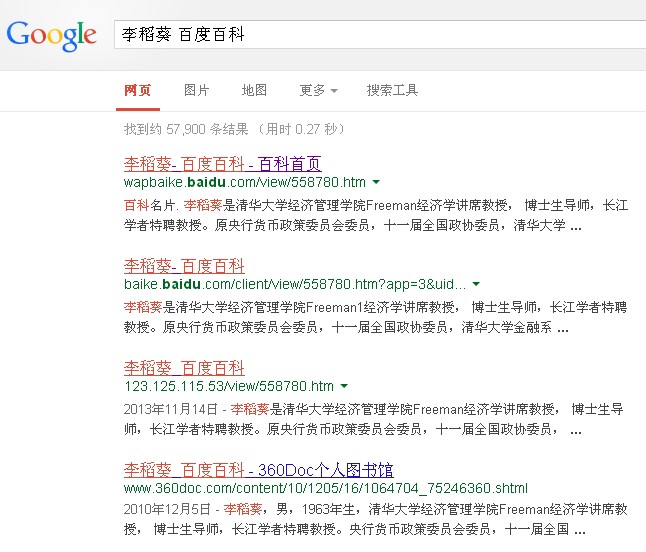Screen dimensions: 646x552
Task: Expand arrow next to wapbaike.baidu.com URL
Action: (376, 182)
